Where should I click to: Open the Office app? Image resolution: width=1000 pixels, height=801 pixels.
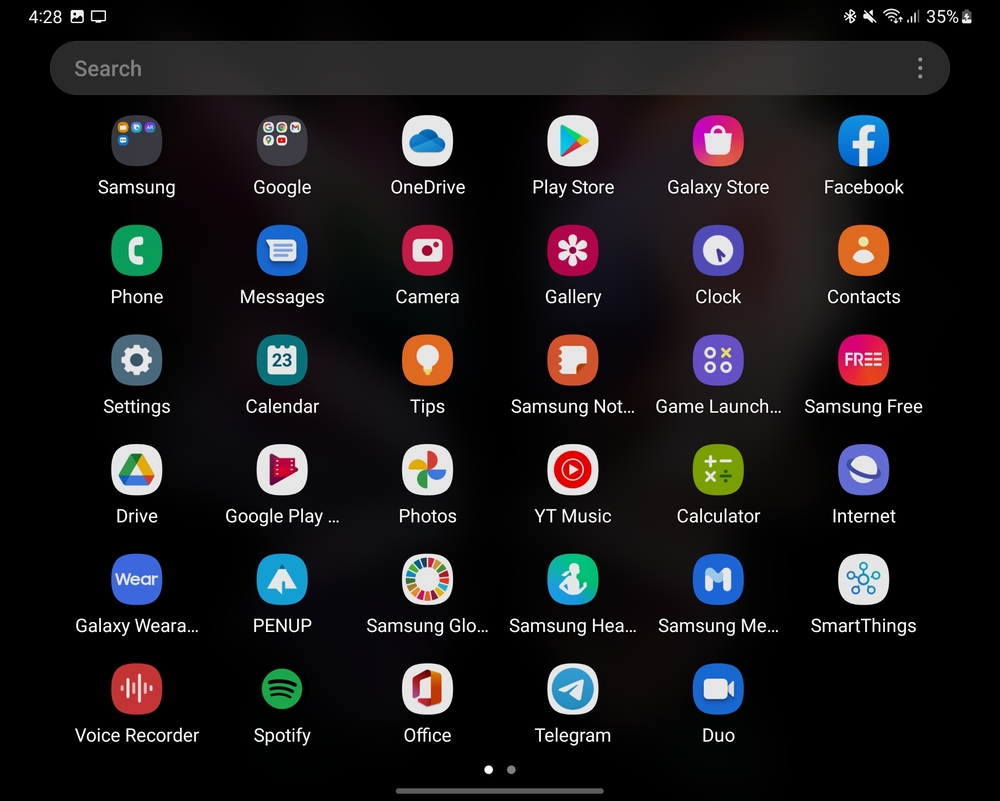tap(427, 689)
